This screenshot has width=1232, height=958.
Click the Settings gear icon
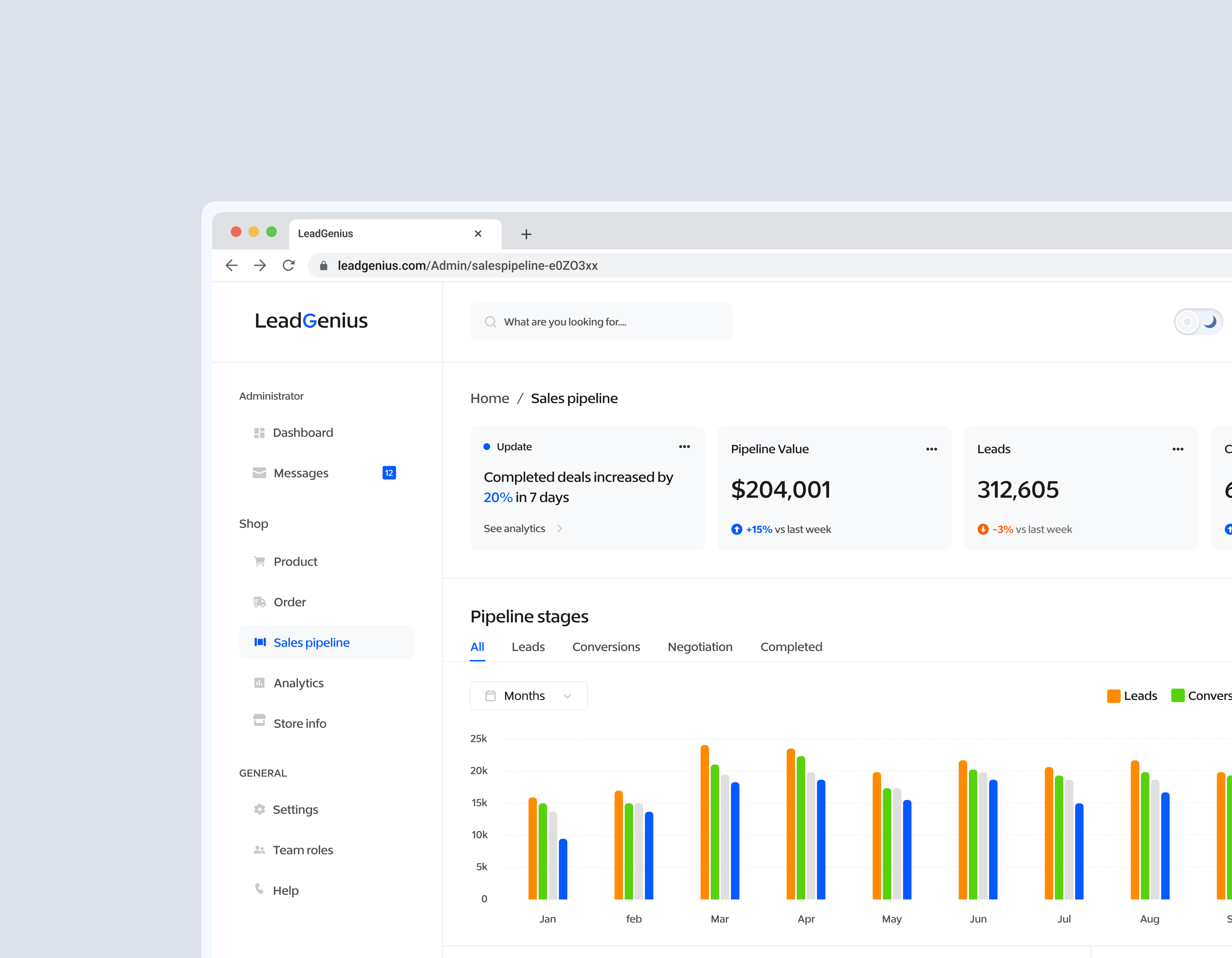259,809
